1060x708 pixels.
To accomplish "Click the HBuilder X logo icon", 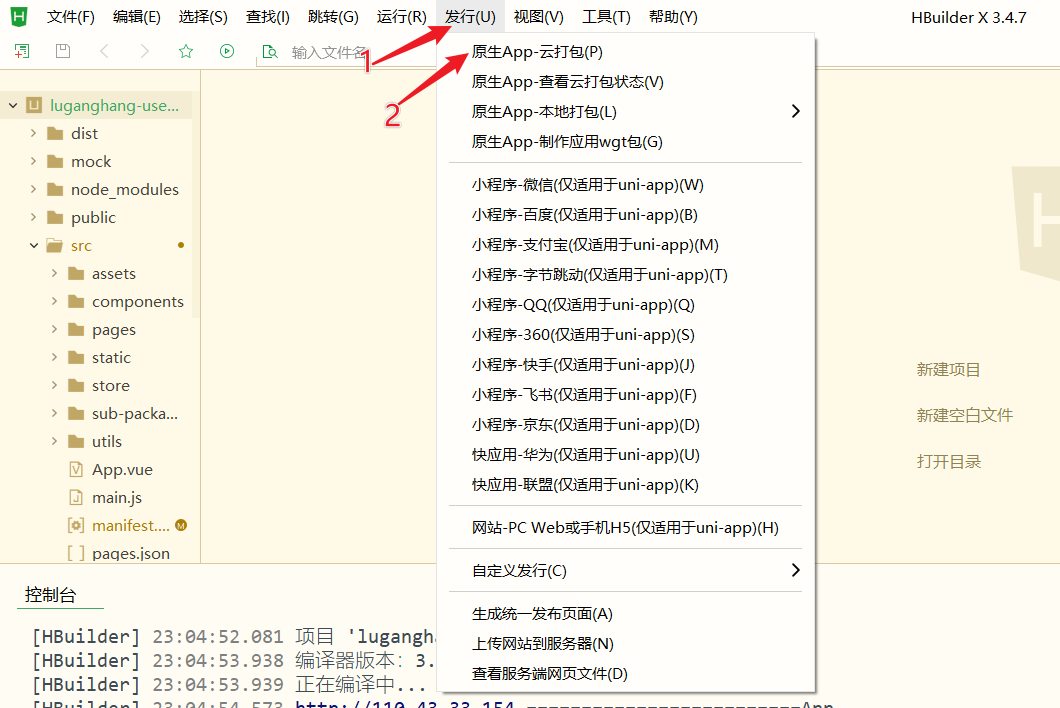I will 19,16.
